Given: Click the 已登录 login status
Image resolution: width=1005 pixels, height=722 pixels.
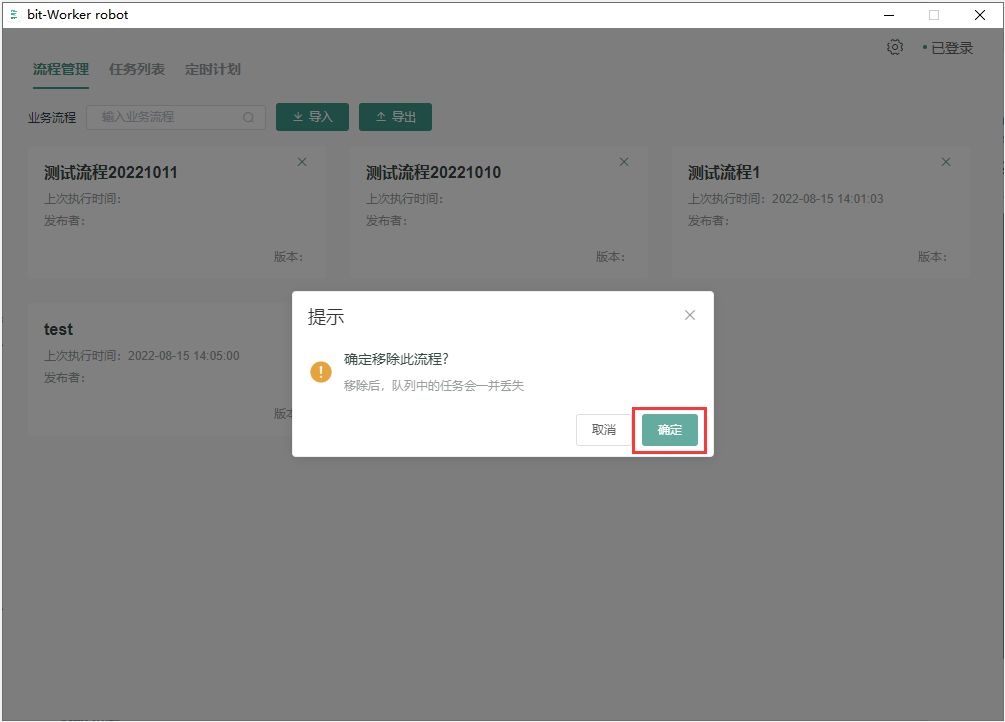Looking at the screenshot, I should (950, 48).
